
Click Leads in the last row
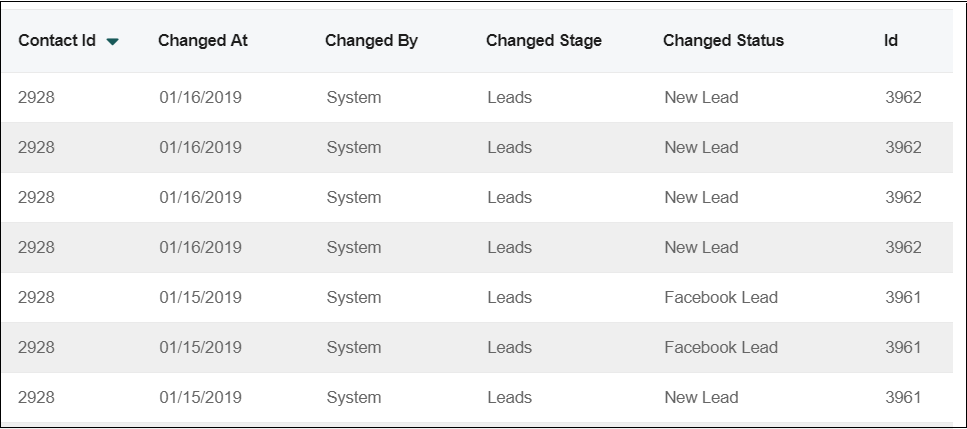tap(509, 397)
